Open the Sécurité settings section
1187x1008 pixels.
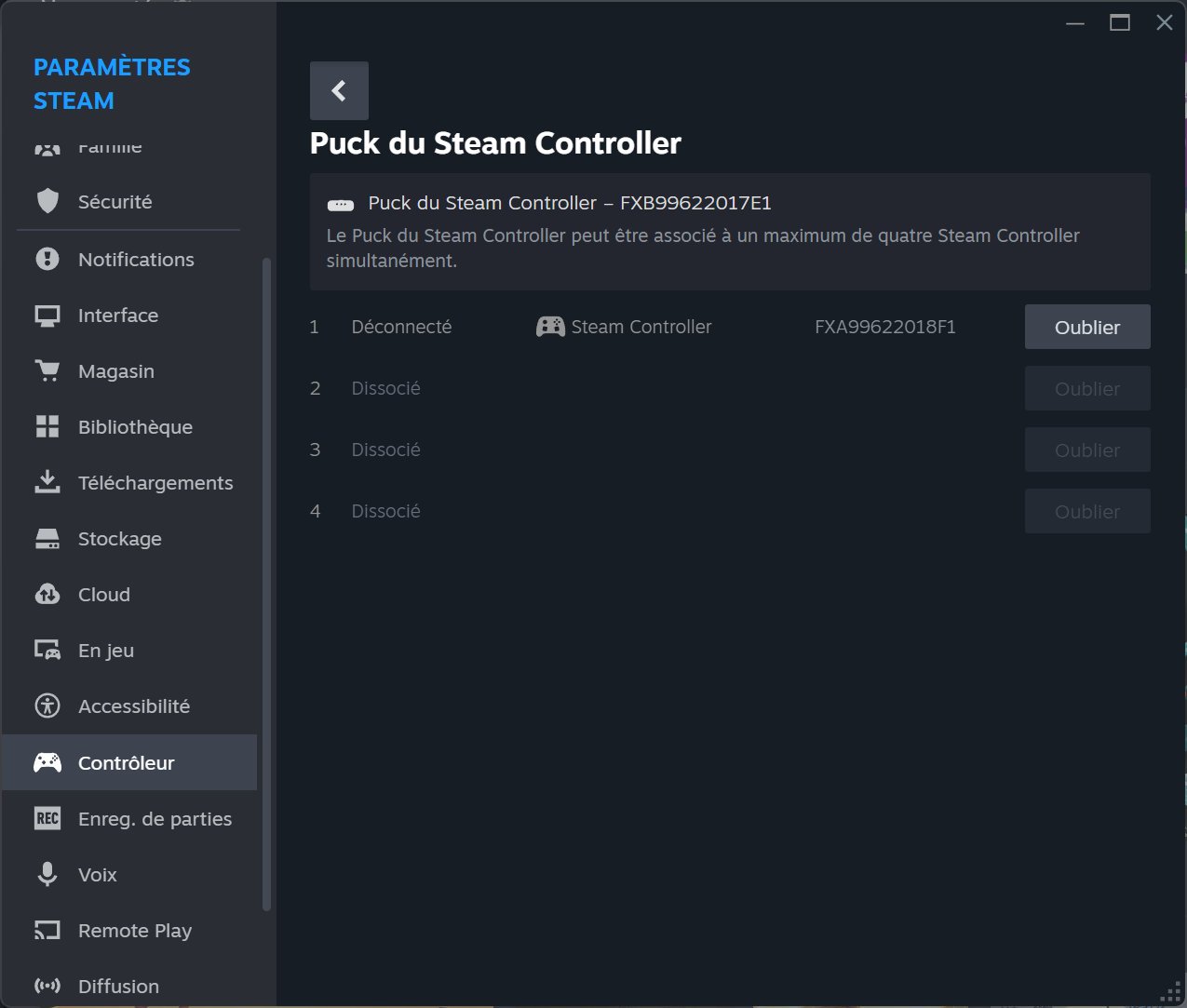coord(129,202)
